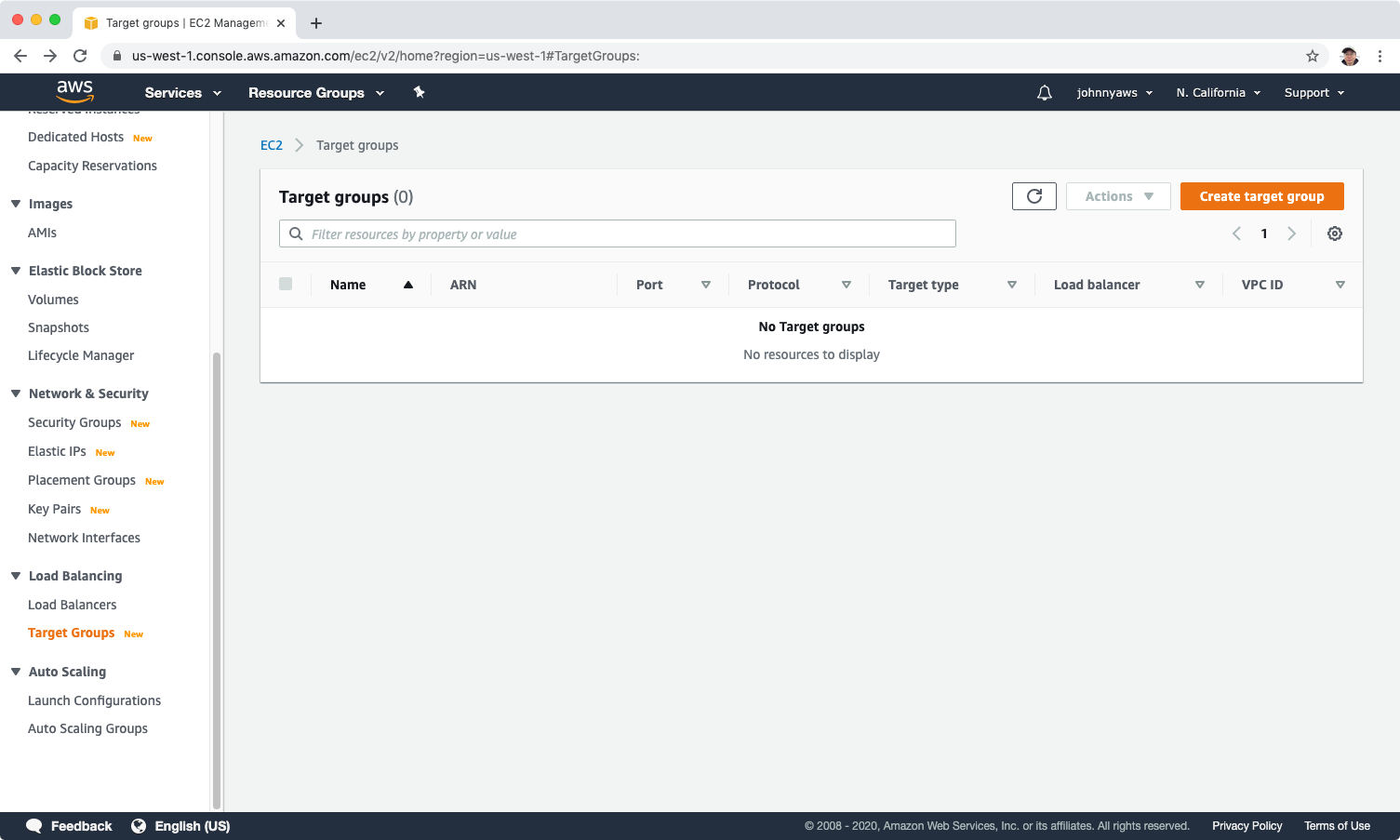Open Volumes in sidebar

pos(53,300)
